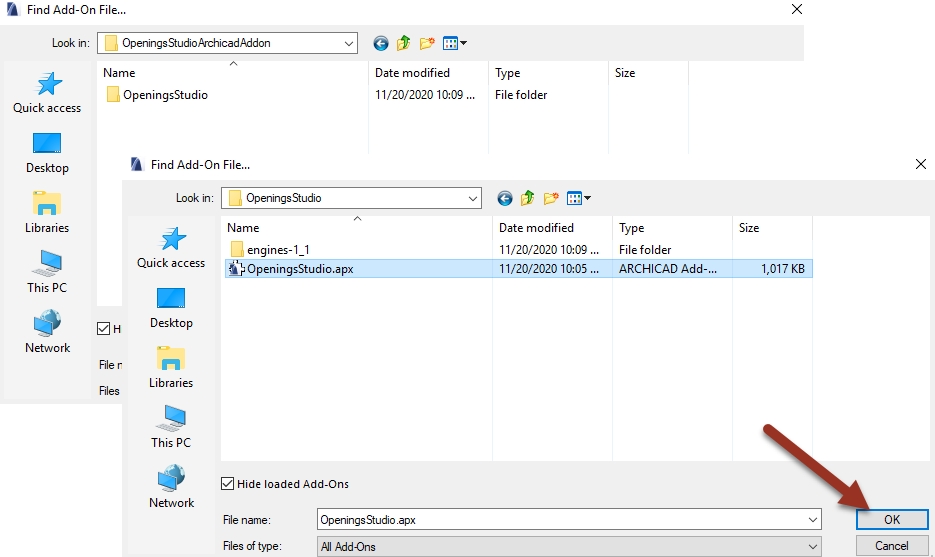Open Network in the back dialog sidebar

pos(47,332)
